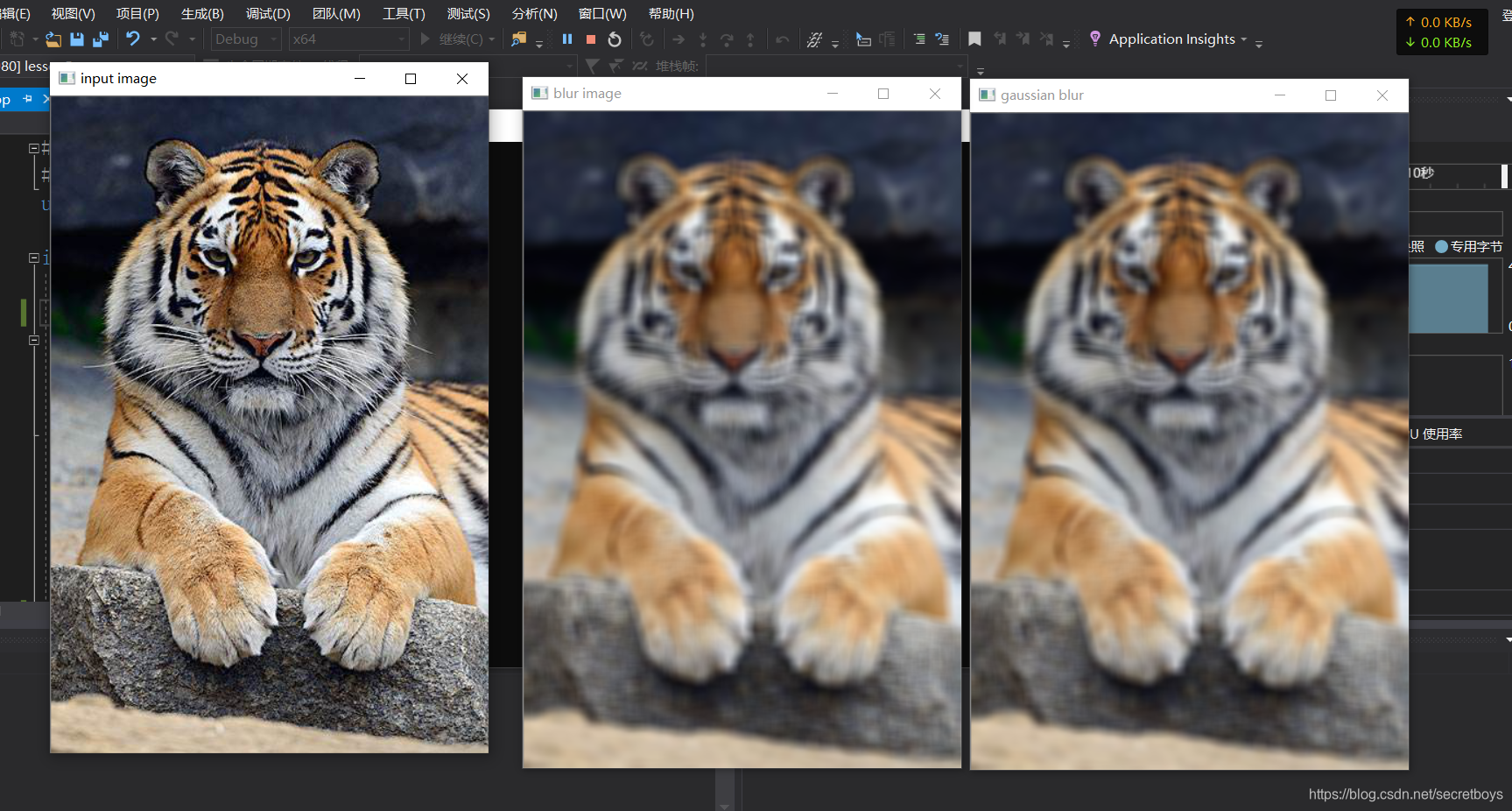This screenshot has height=811, width=1512.
Task: Open the Tools (工具) menu
Action: [404, 14]
